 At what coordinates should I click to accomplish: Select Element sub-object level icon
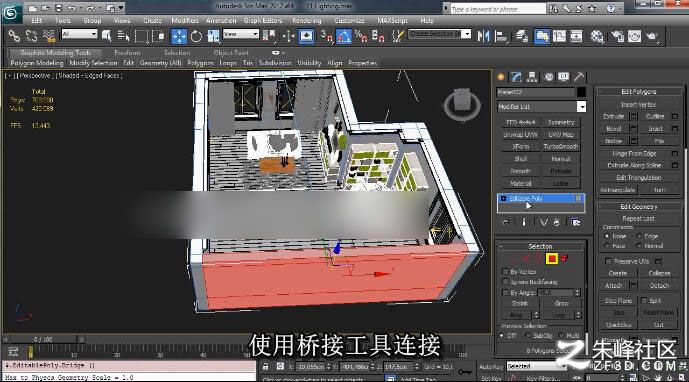pyautogui.click(x=564, y=258)
